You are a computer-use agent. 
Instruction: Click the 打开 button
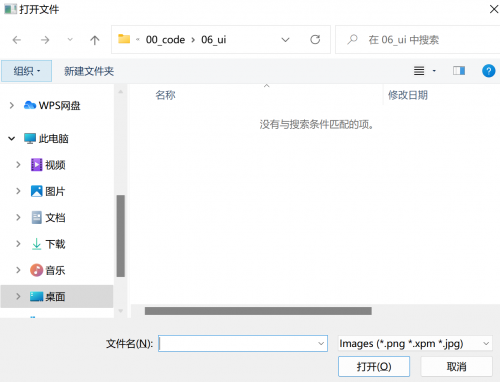[x=374, y=367]
